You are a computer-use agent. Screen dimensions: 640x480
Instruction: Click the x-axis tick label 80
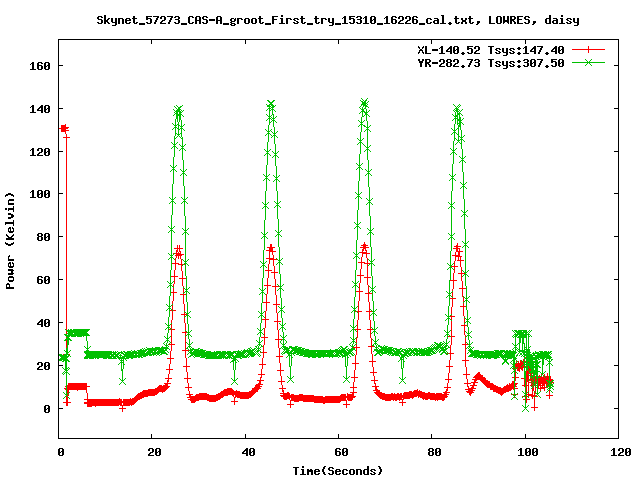[x=435, y=452]
